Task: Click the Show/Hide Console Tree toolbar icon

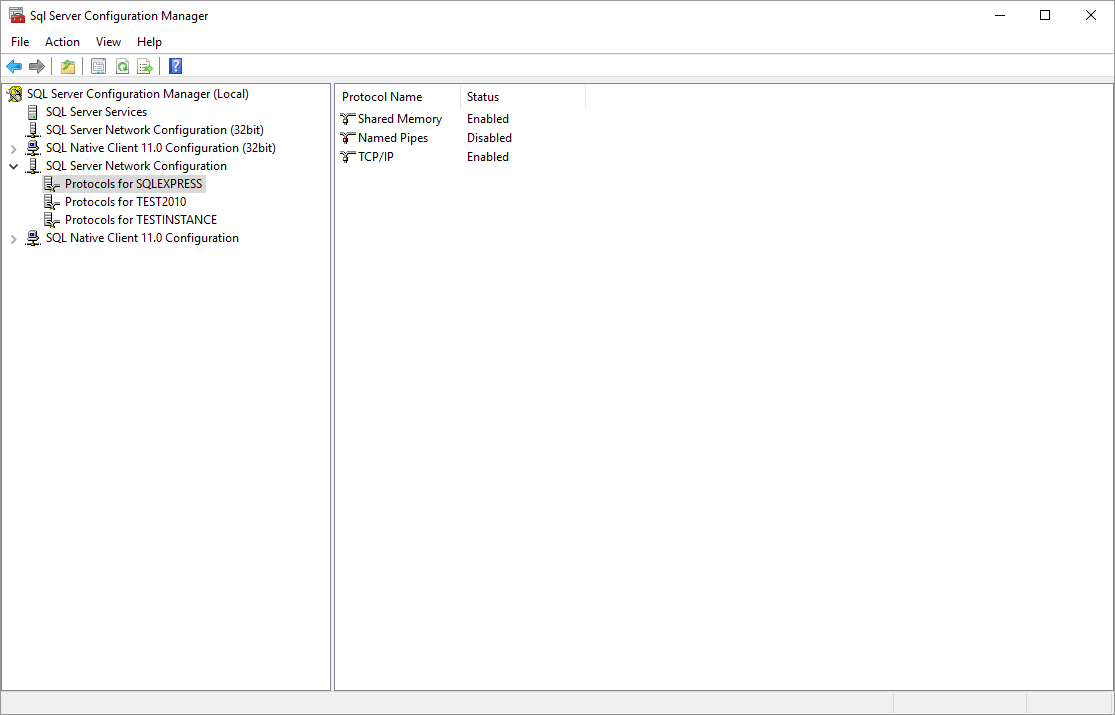Action: point(98,66)
